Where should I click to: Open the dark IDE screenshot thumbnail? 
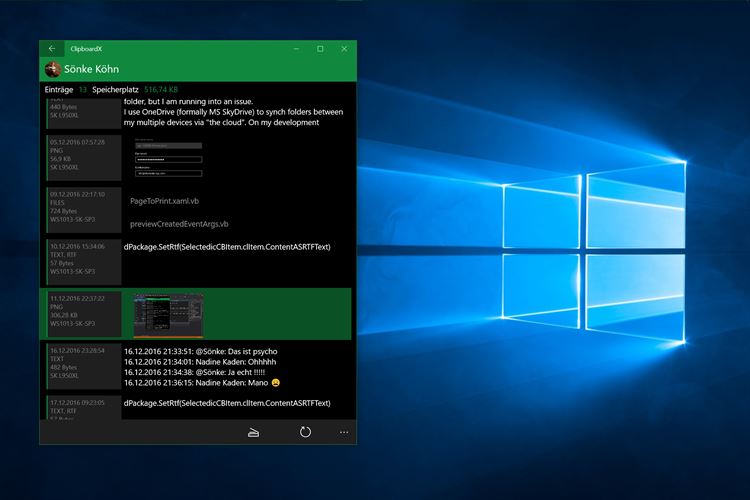pyautogui.click(x=168, y=316)
